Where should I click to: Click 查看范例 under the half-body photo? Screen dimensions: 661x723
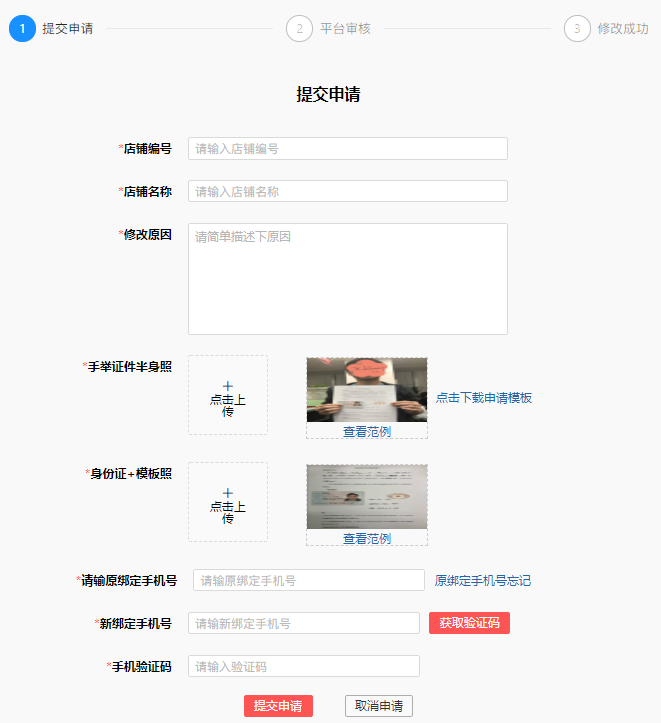click(x=367, y=432)
